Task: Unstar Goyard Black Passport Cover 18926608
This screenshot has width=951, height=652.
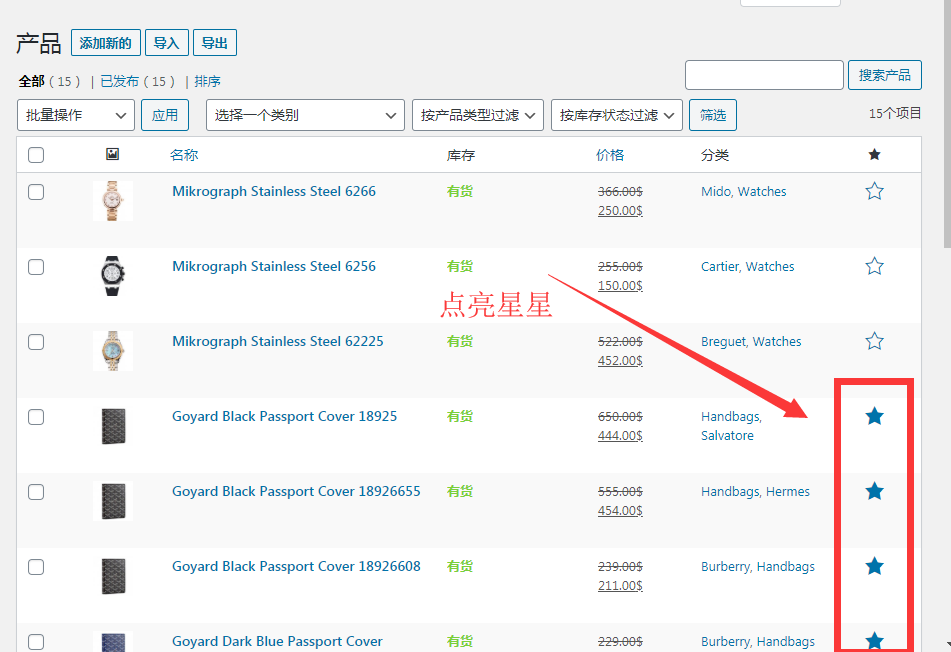Action: coord(874,566)
